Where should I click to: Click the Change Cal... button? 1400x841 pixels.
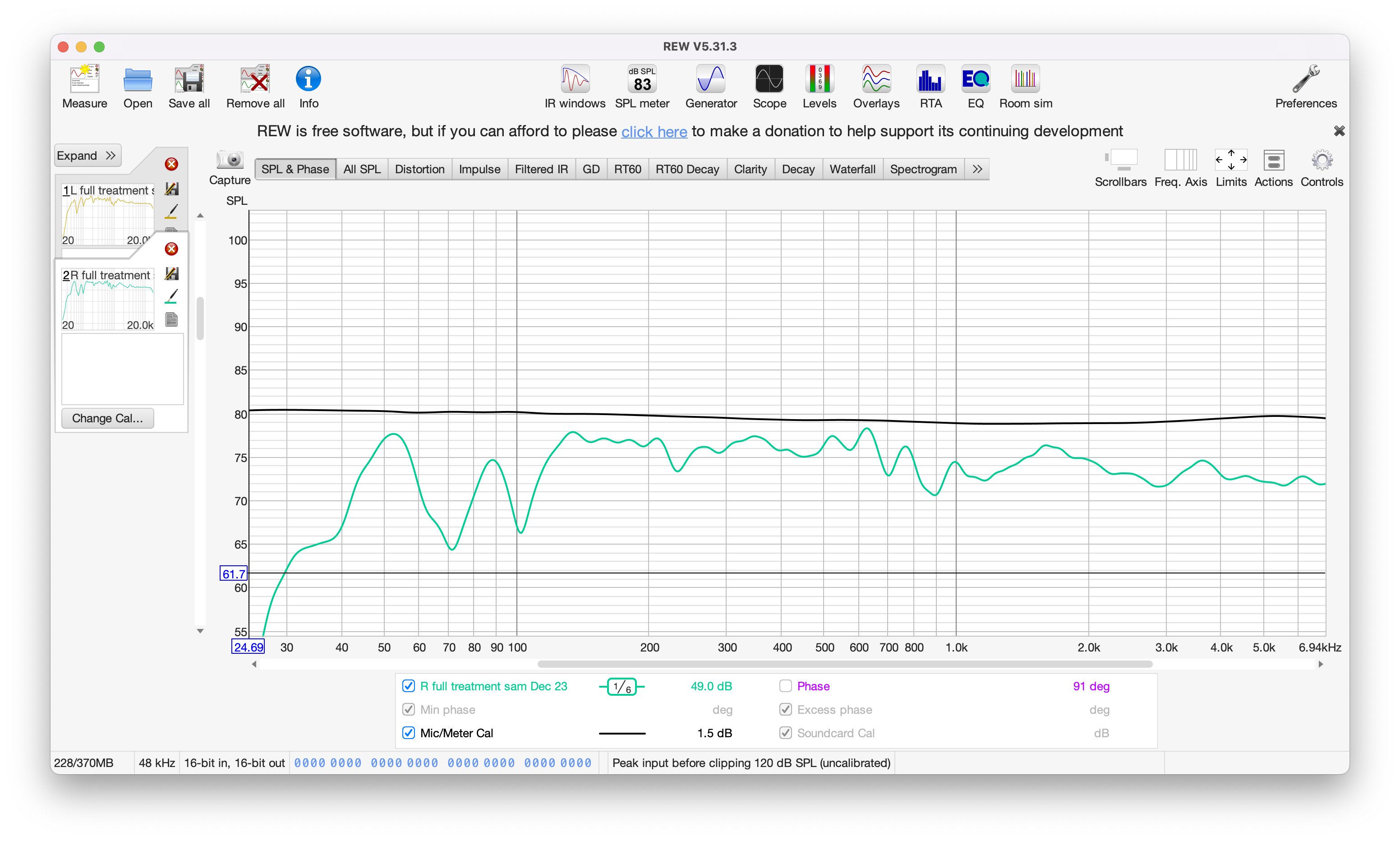tap(107, 418)
